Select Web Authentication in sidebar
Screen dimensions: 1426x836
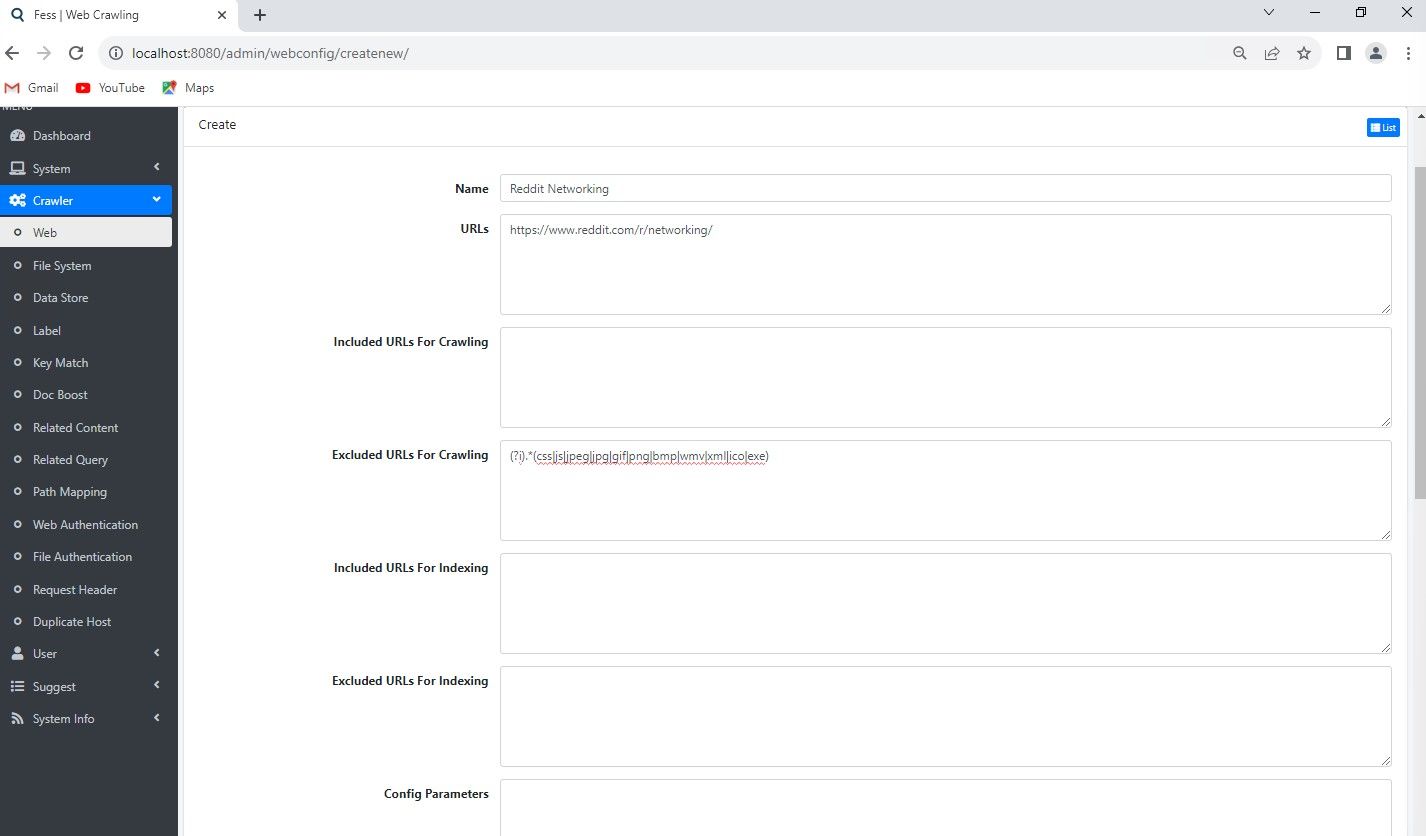click(85, 525)
